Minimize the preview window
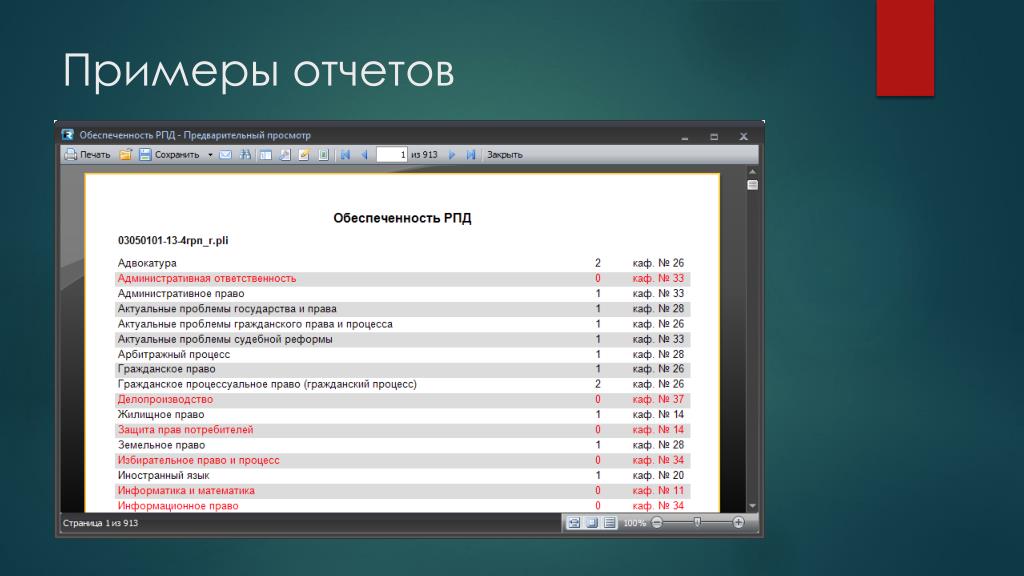 pyautogui.click(x=684, y=137)
